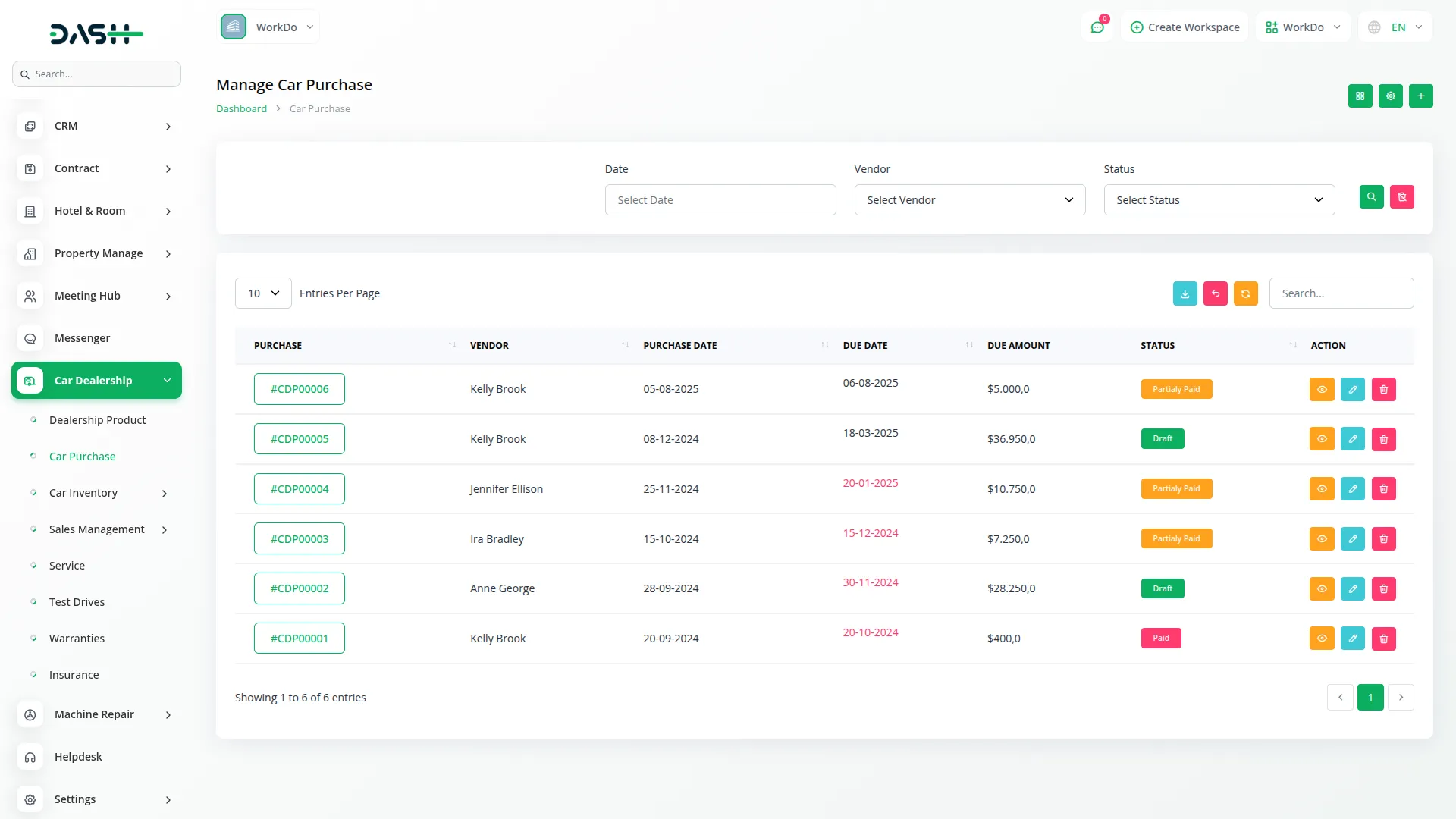Open purchase link #CDP00005

click(x=299, y=439)
